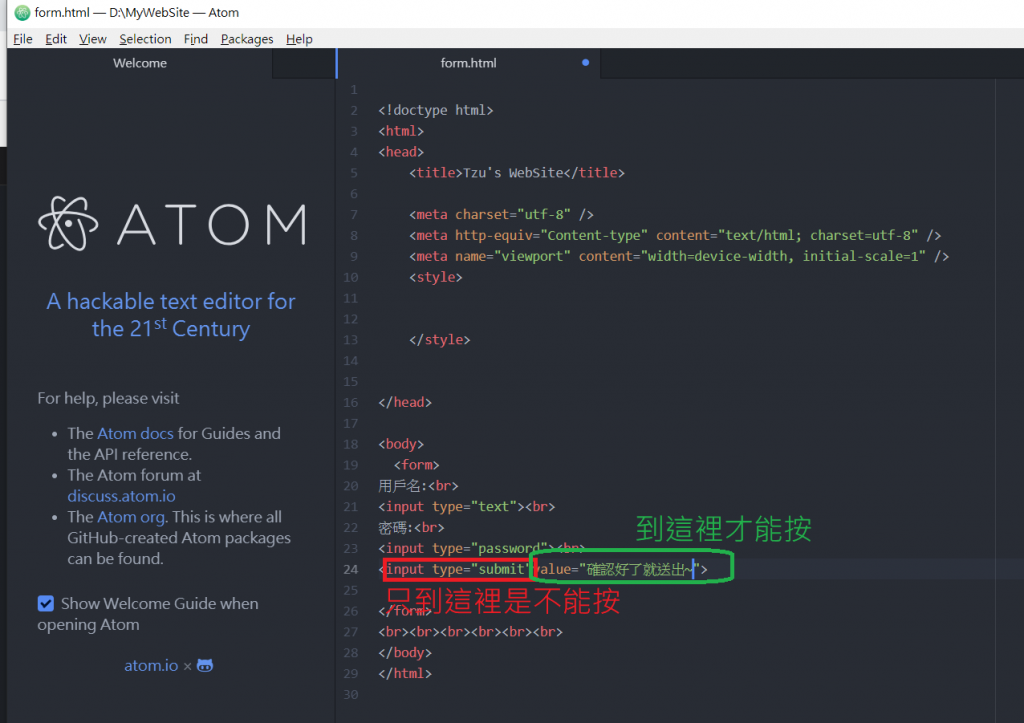Click the input type="password" line
Viewport: 1024px width, 723px height.
click(481, 549)
